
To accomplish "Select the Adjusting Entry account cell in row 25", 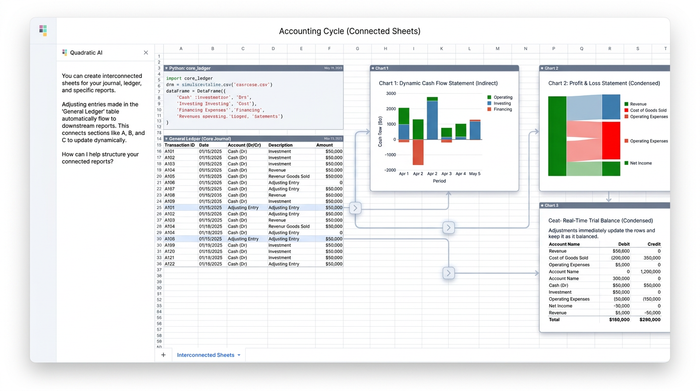I will coord(243,208).
